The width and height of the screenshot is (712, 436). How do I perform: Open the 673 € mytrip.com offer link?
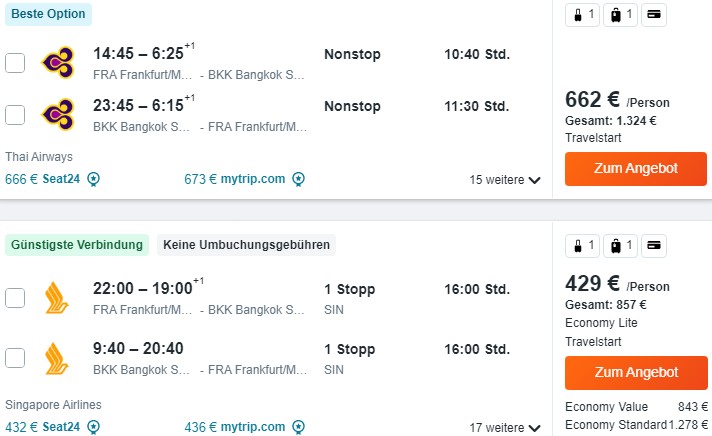pos(235,179)
